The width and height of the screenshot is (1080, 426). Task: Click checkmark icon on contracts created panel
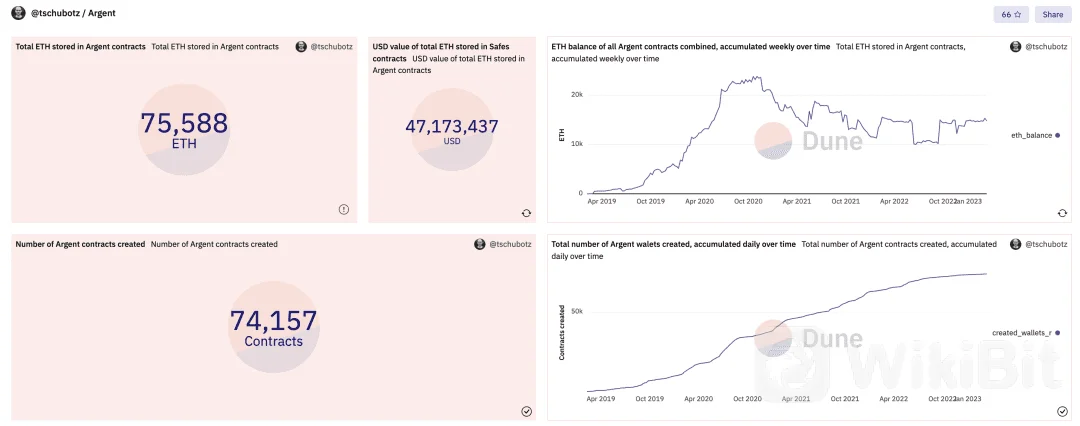point(526,412)
